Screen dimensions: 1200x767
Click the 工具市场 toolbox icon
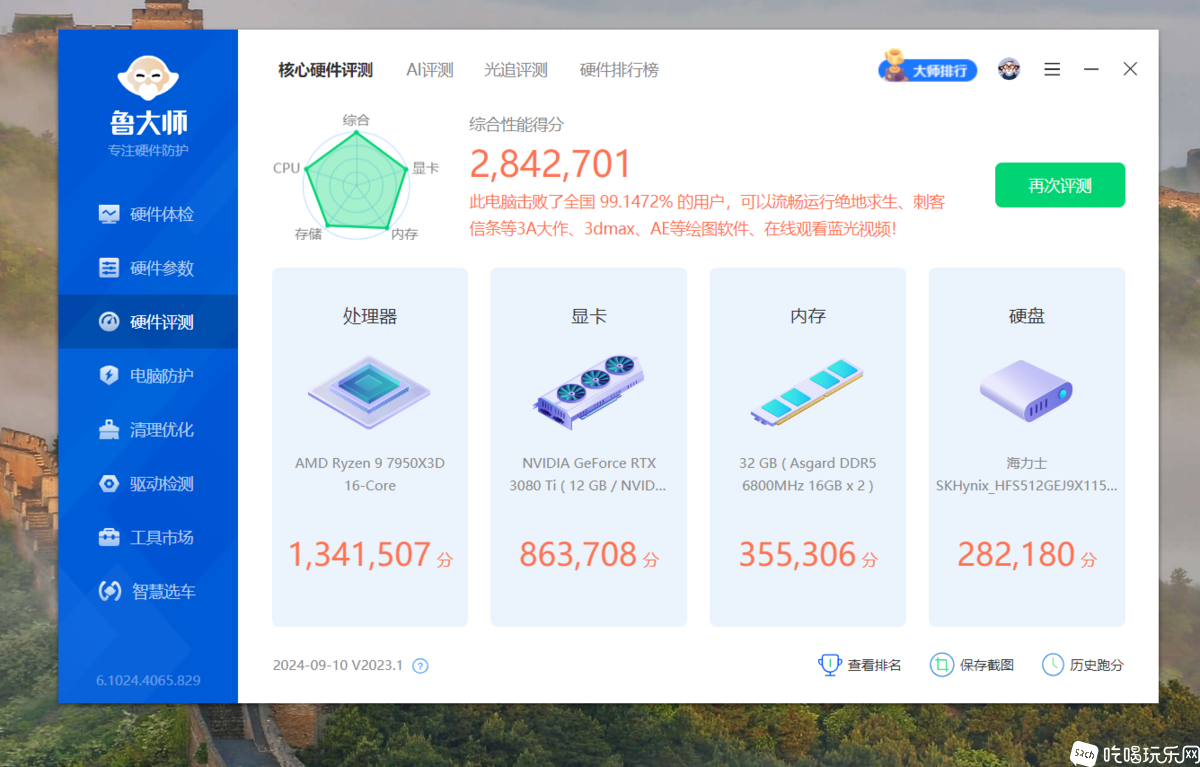tap(109, 538)
